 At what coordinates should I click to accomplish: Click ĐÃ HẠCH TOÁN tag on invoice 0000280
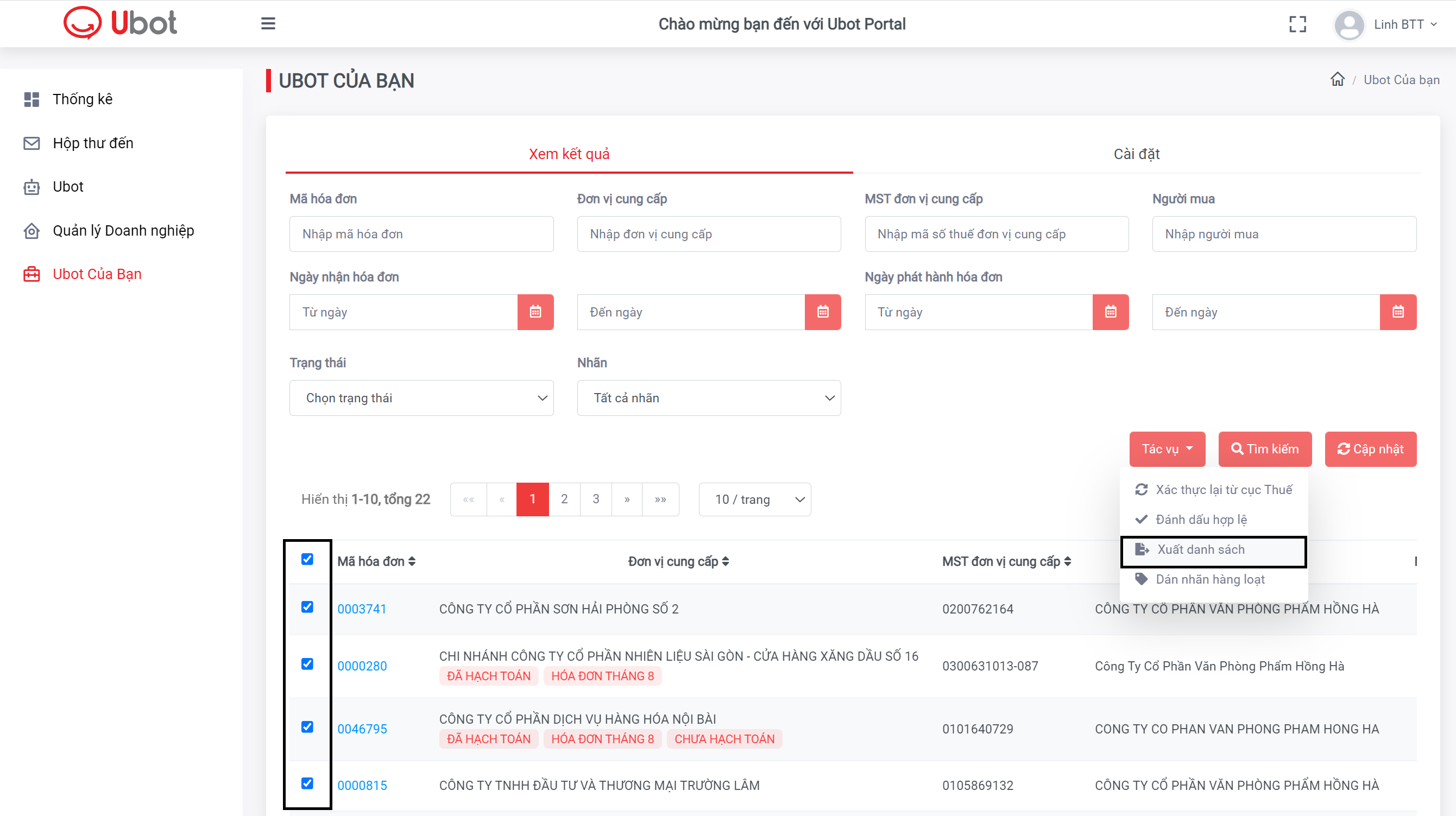pos(488,676)
